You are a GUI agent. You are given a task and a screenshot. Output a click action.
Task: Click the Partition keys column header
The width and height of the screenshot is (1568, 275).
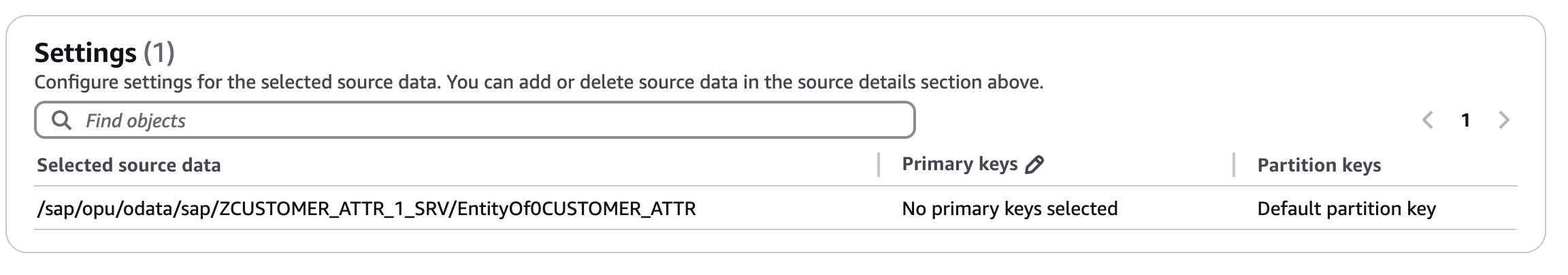pyautogui.click(x=1318, y=165)
